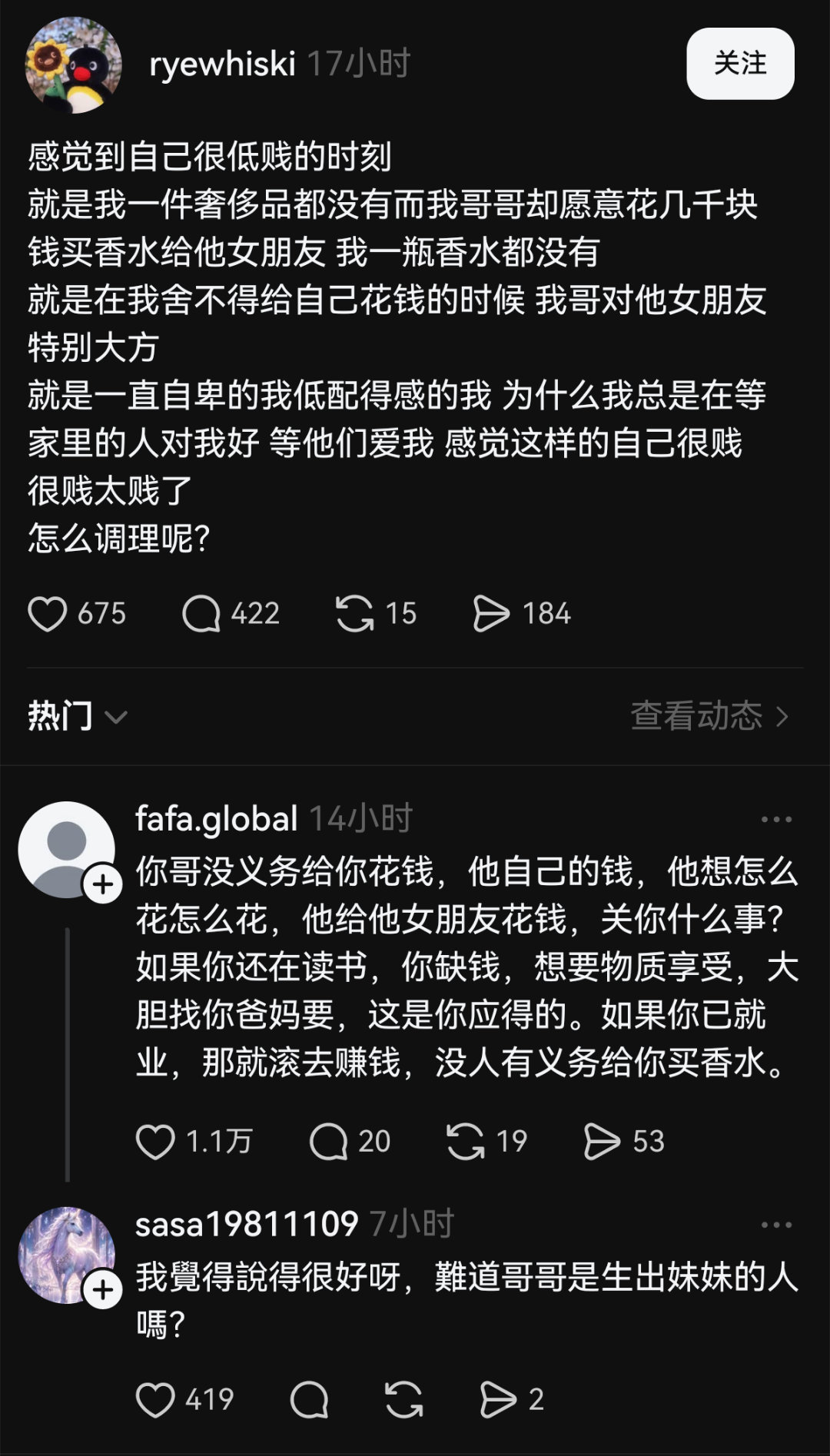Repost ryewhiski's post showing 15 reposts
Screen dimensions: 830x1456
pyautogui.click(x=355, y=614)
